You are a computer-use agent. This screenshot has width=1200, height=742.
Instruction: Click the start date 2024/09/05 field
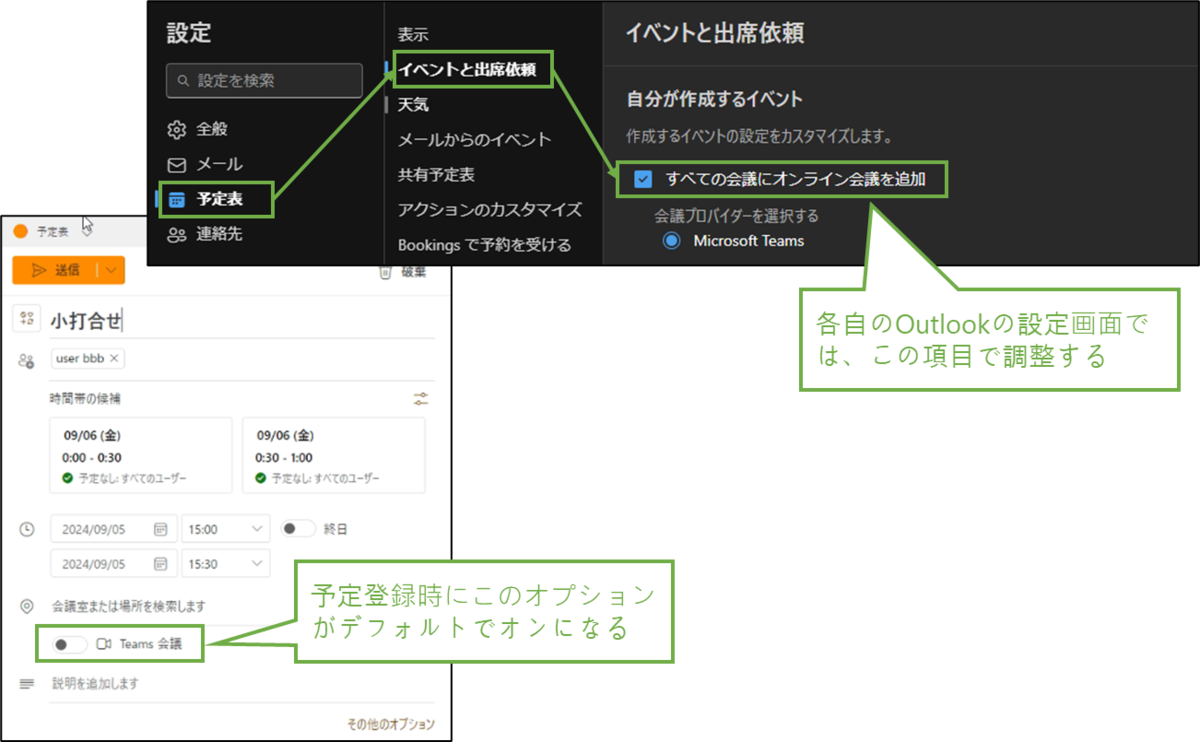113,529
